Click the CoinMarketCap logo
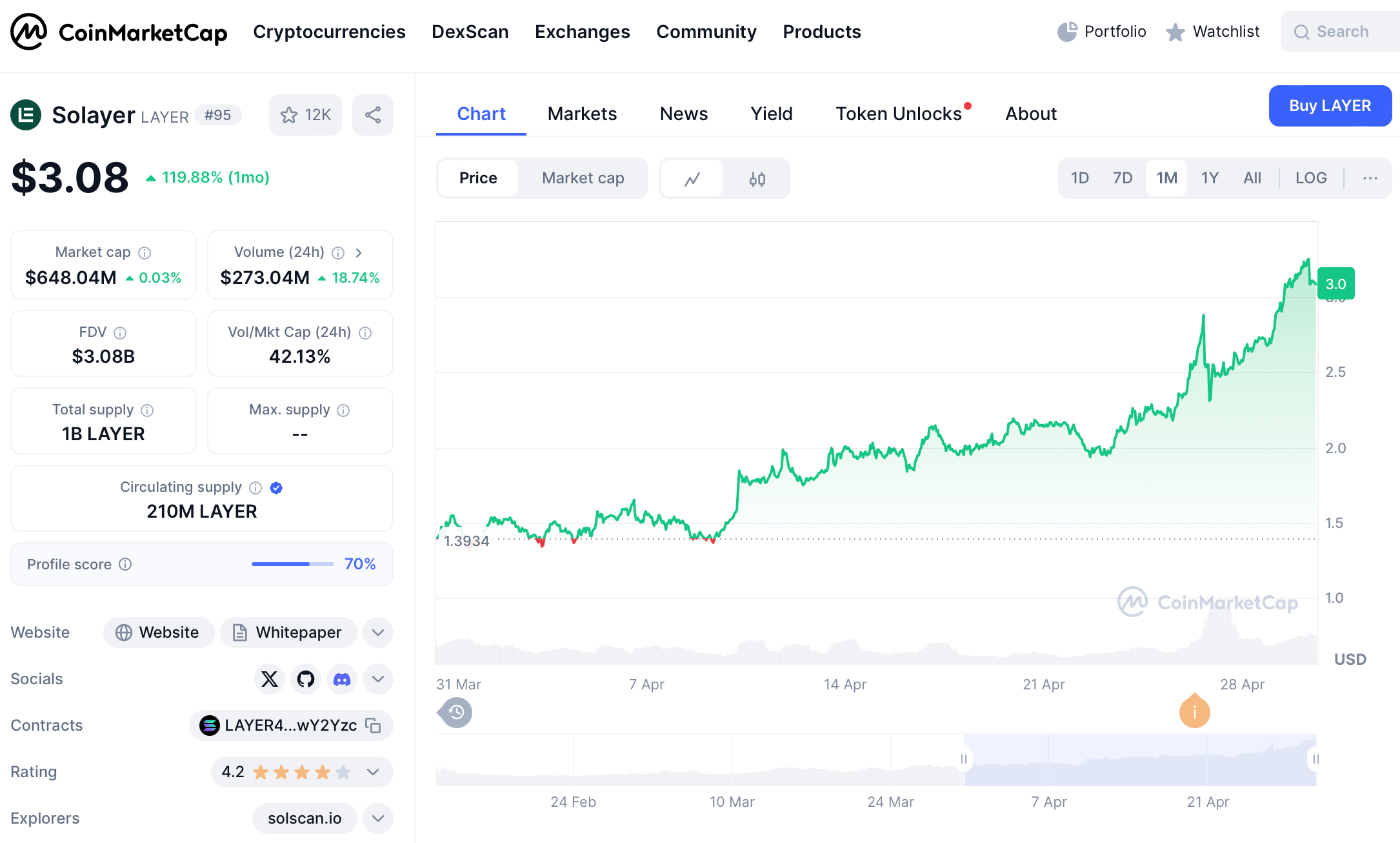The width and height of the screenshot is (1400, 843). (119, 32)
